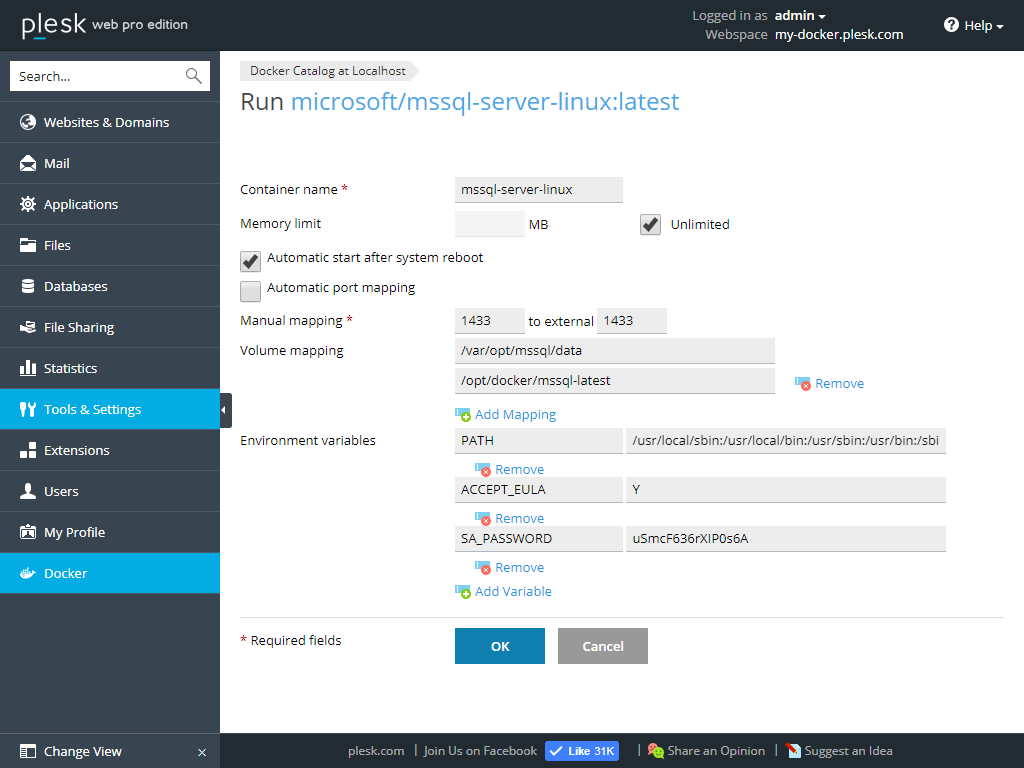Click the internal port 1433 field
1024x768 pixels.
[490, 321]
